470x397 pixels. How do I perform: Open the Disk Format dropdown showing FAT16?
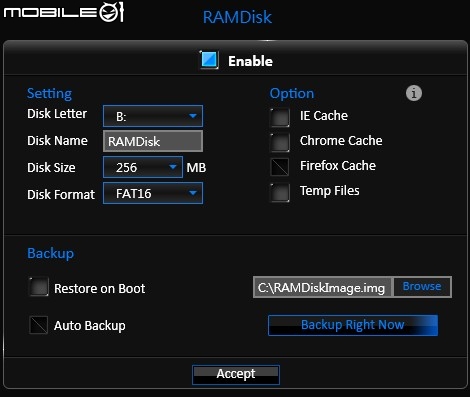click(x=153, y=193)
